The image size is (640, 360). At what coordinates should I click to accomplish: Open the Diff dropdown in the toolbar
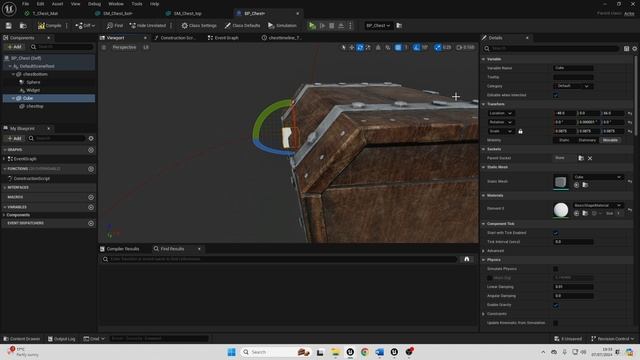[x=85, y=25]
